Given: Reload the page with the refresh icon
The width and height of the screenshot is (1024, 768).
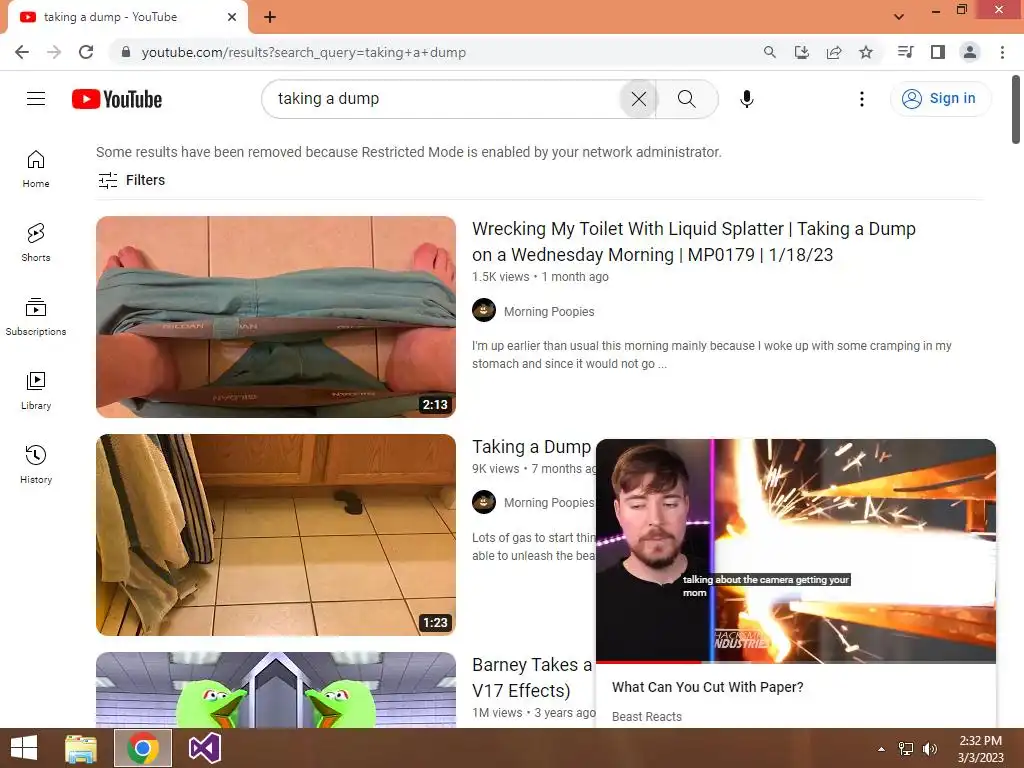Looking at the screenshot, I should pos(86,52).
